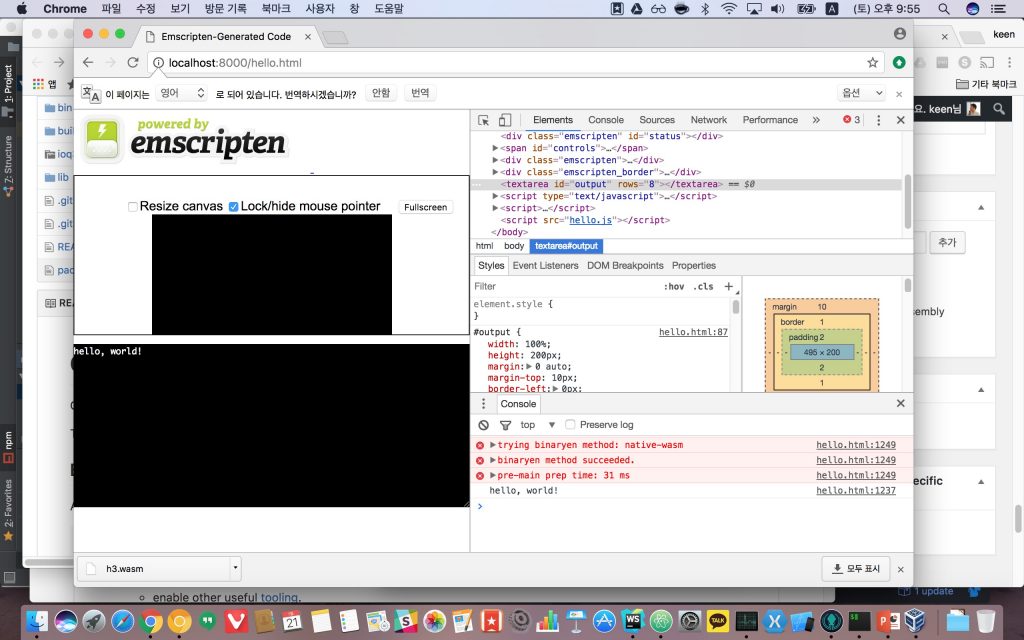Activate the DevTools inspect element picker

click(484, 120)
